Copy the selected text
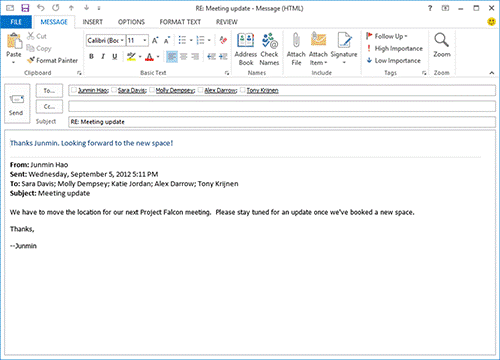Screen dimensions: 500x360 [39, 48]
